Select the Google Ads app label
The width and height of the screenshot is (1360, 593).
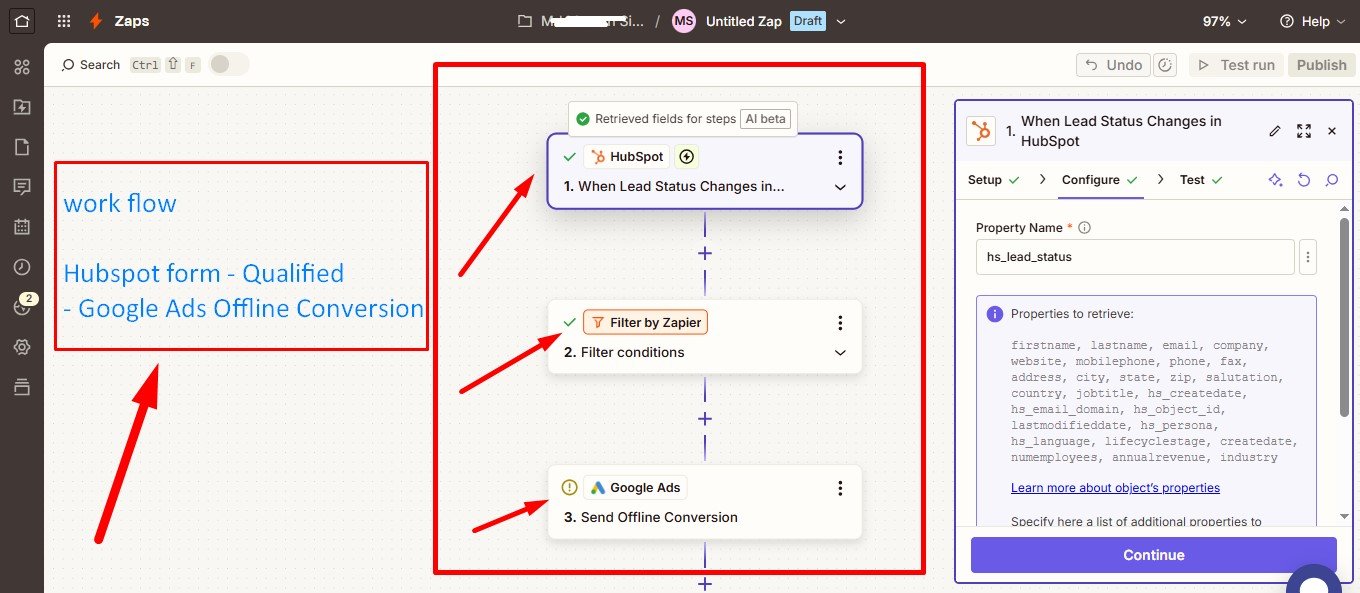pyautogui.click(x=635, y=488)
